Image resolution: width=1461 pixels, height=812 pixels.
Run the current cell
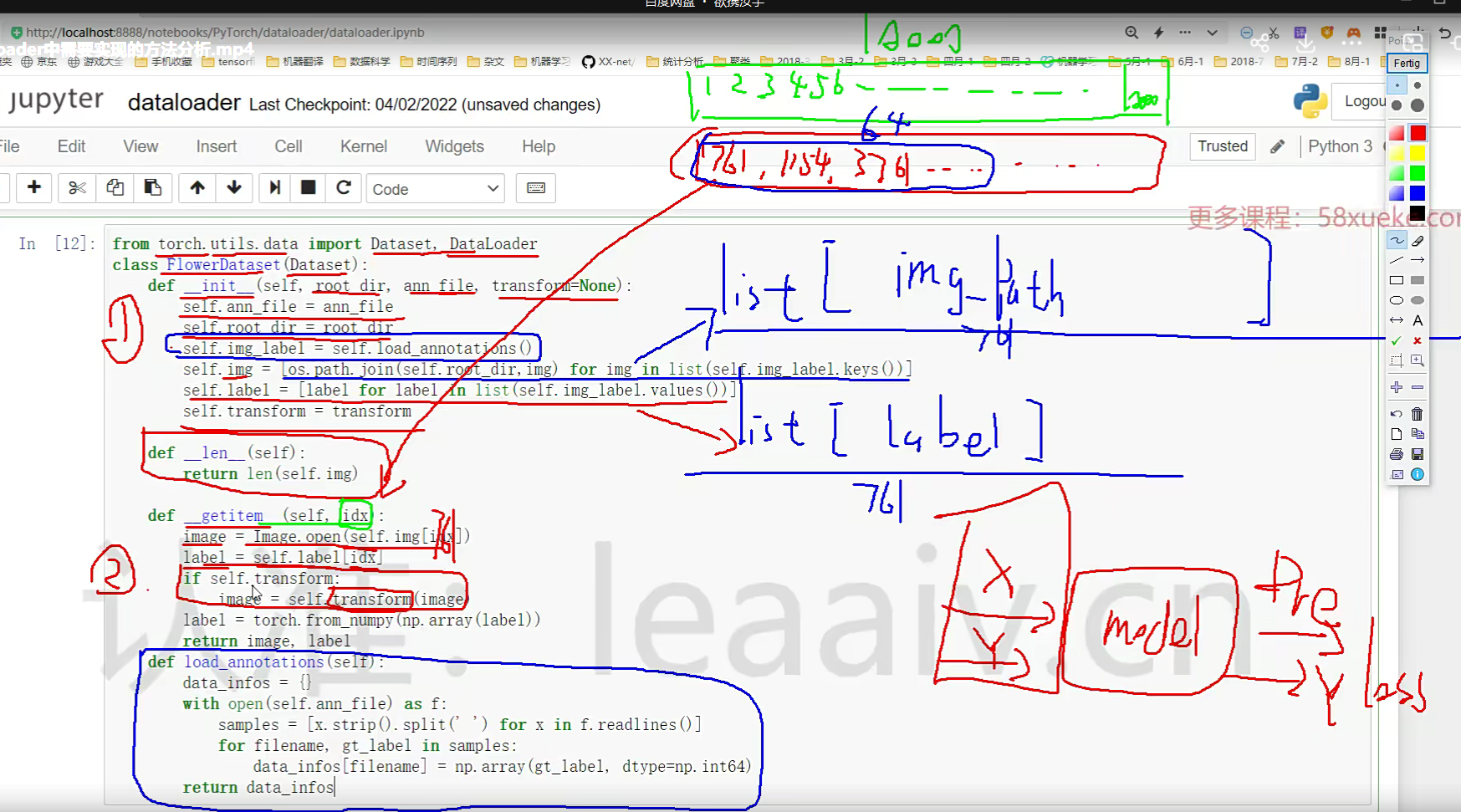point(274,187)
